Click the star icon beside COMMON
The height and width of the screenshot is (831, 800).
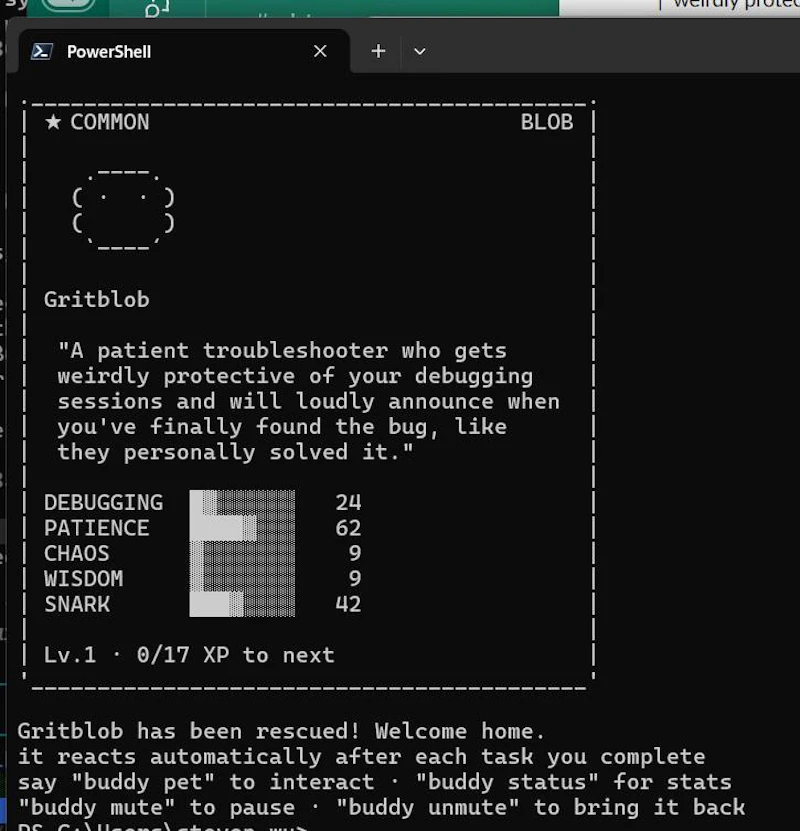coord(53,122)
